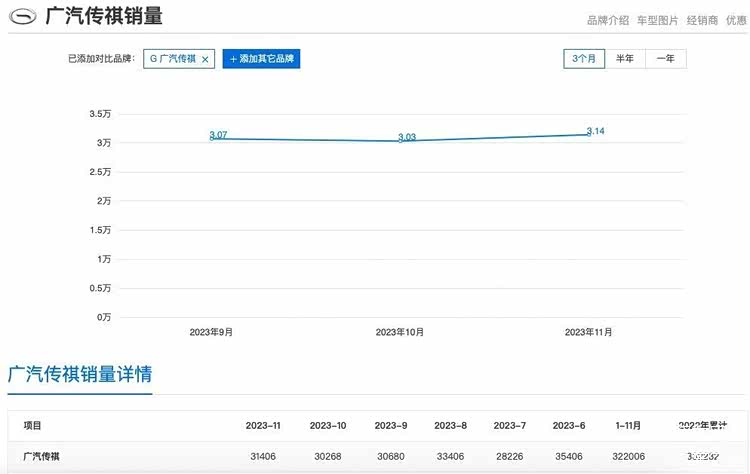Switch to the 一年 time range
Screen dimensions: 750x474
click(x=665, y=59)
